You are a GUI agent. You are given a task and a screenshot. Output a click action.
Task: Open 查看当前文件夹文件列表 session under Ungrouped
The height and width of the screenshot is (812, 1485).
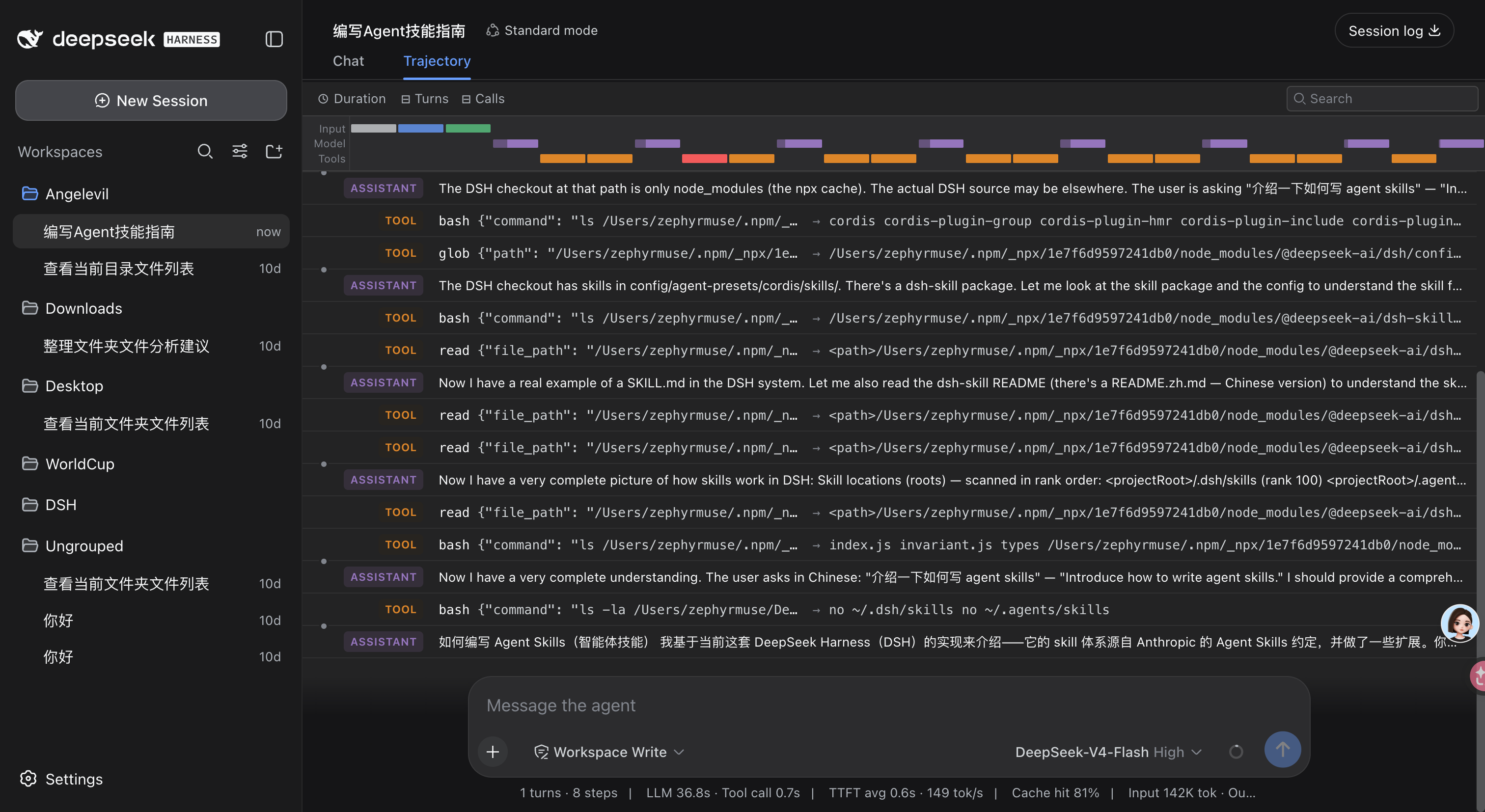point(151,584)
